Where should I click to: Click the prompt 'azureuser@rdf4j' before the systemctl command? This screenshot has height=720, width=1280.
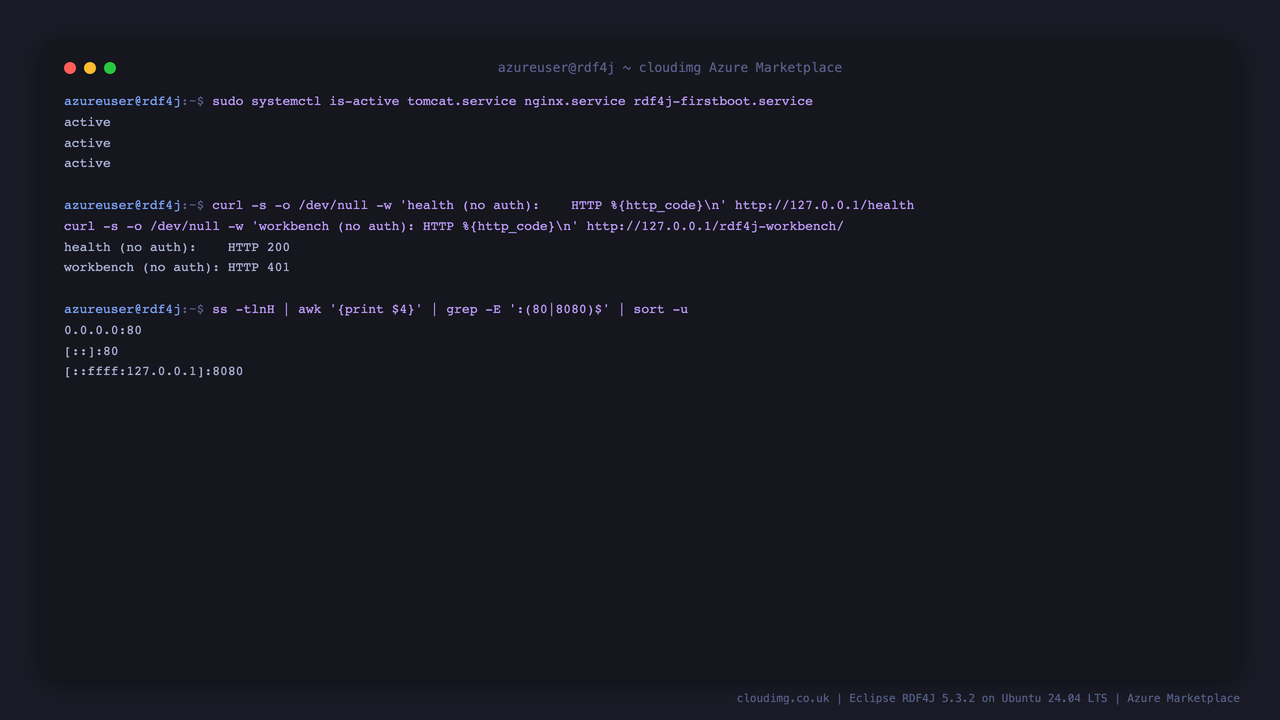coord(122,102)
